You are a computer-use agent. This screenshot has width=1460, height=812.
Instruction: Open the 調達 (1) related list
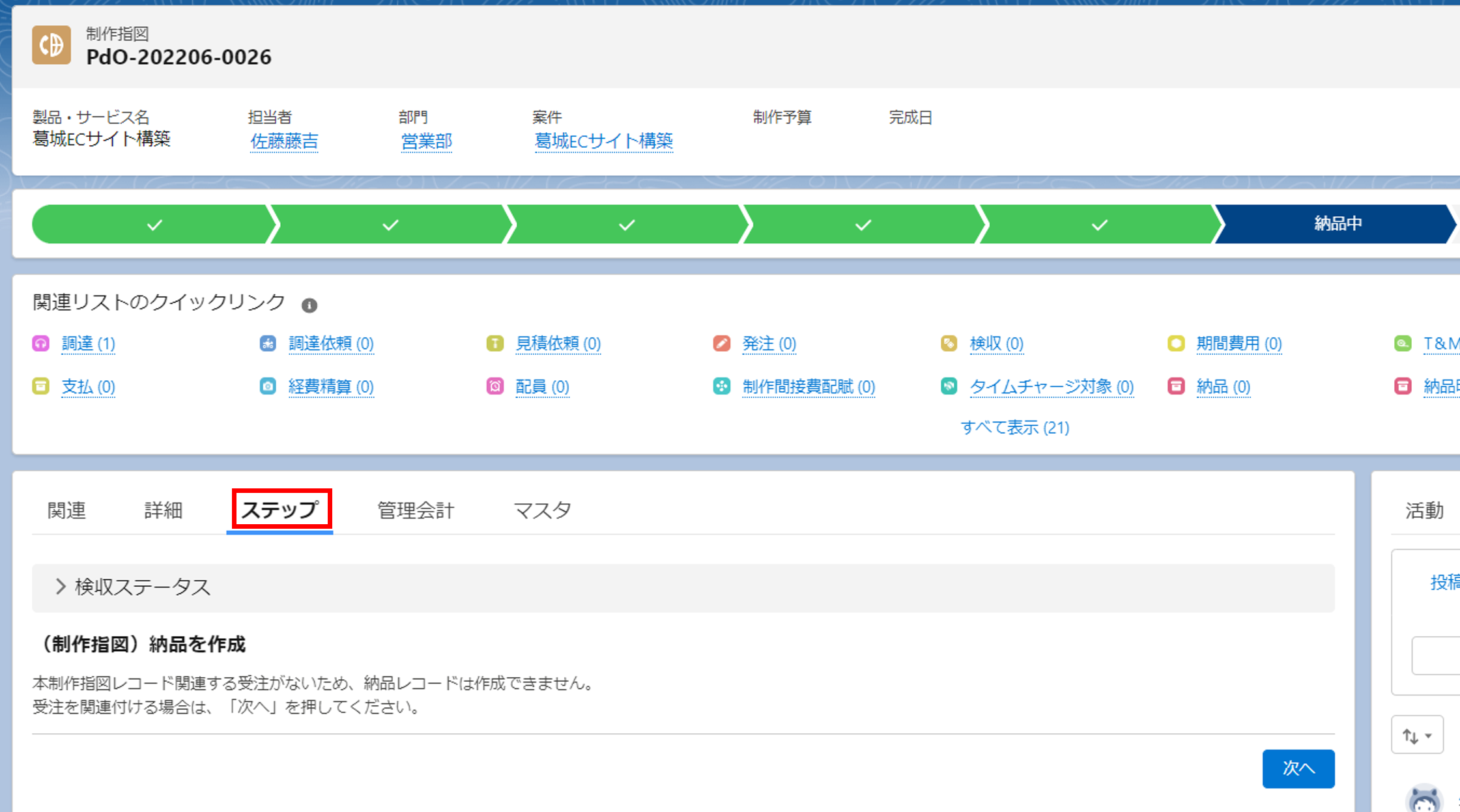click(89, 343)
